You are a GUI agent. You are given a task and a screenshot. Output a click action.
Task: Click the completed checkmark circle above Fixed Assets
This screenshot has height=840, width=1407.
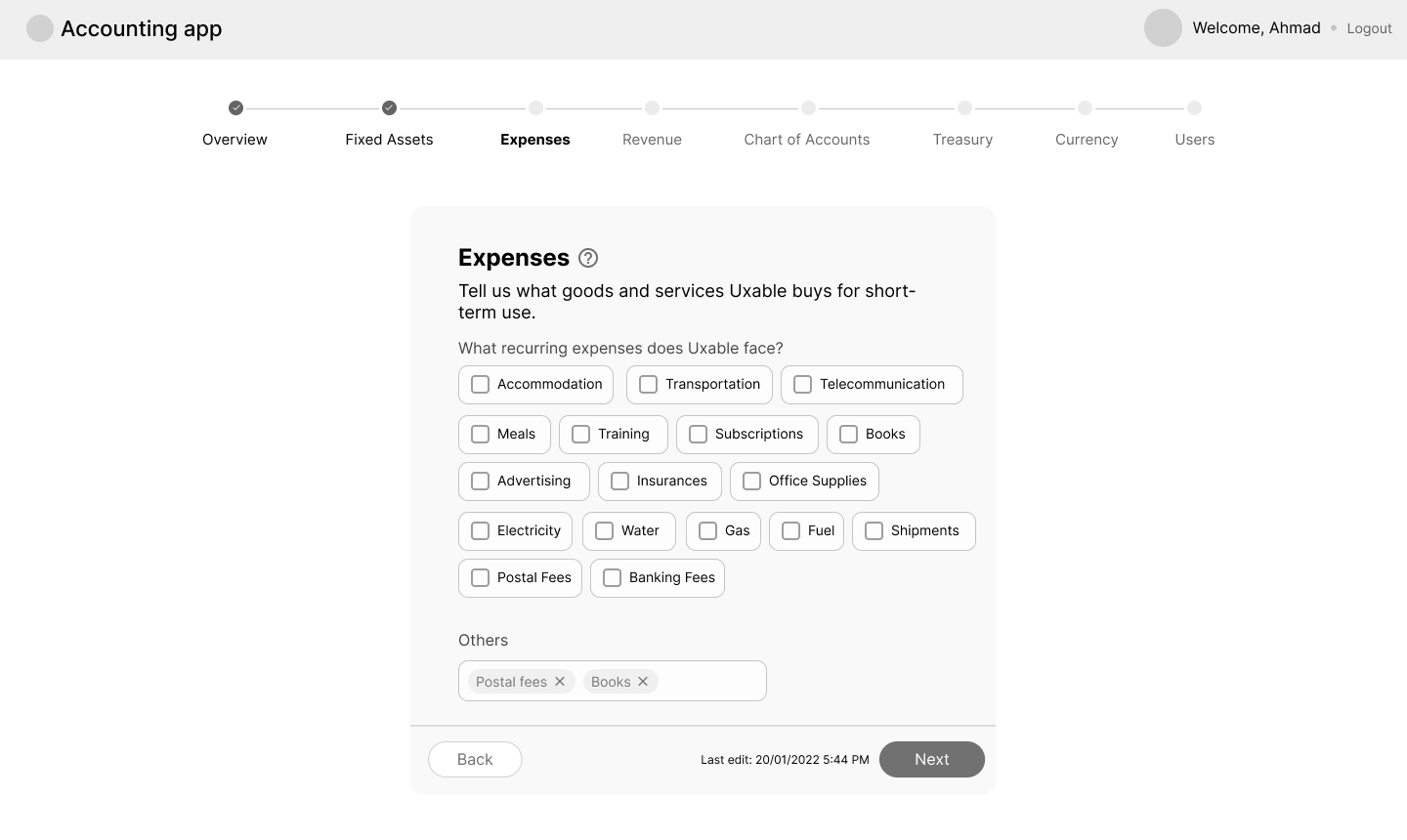389,108
